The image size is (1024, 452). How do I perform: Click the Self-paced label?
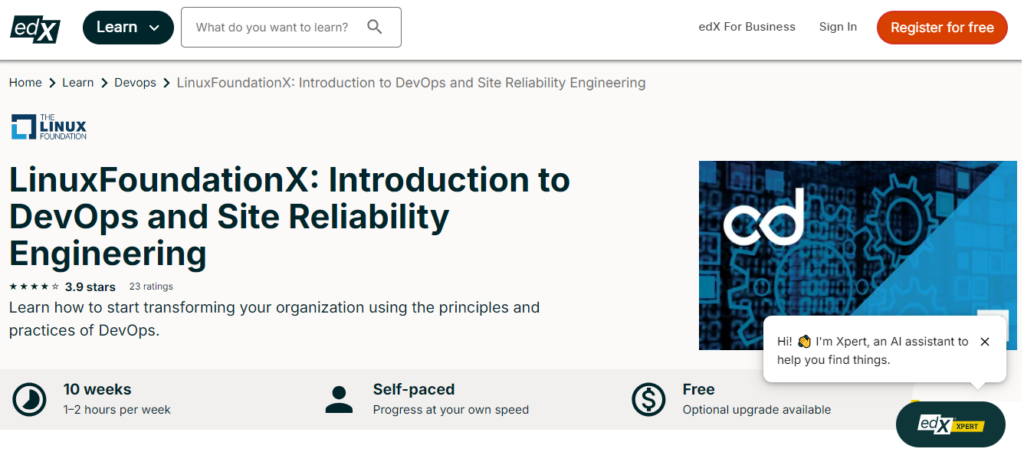(x=414, y=390)
